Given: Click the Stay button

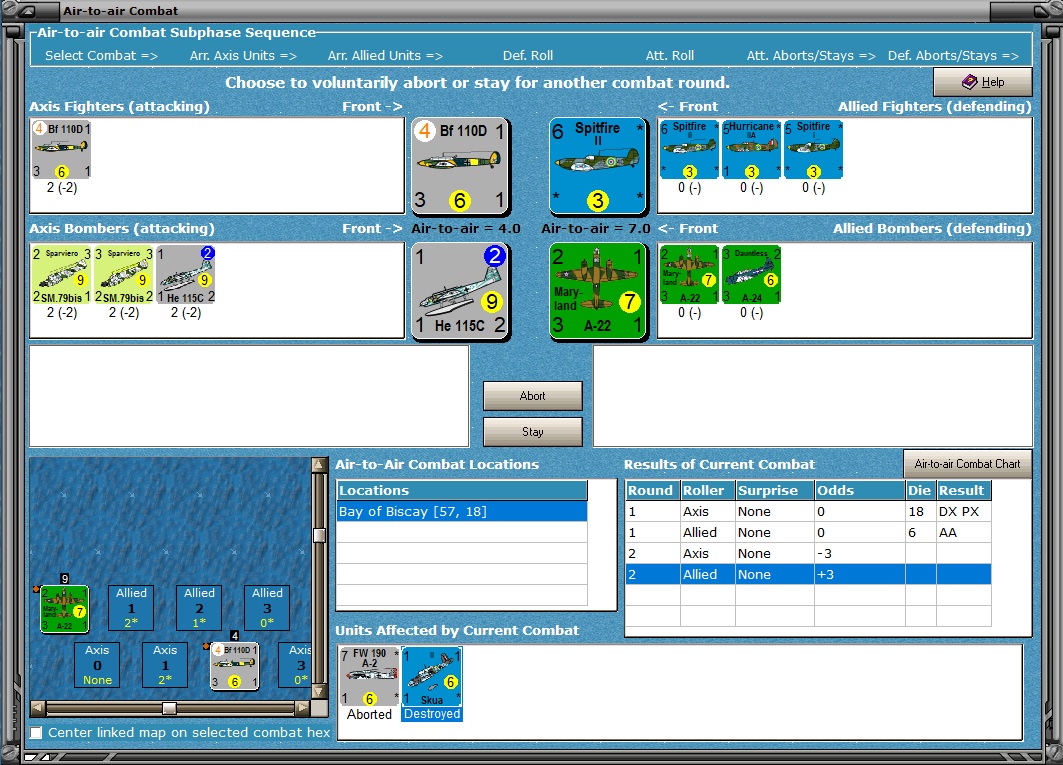Looking at the screenshot, I should point(532,431).
